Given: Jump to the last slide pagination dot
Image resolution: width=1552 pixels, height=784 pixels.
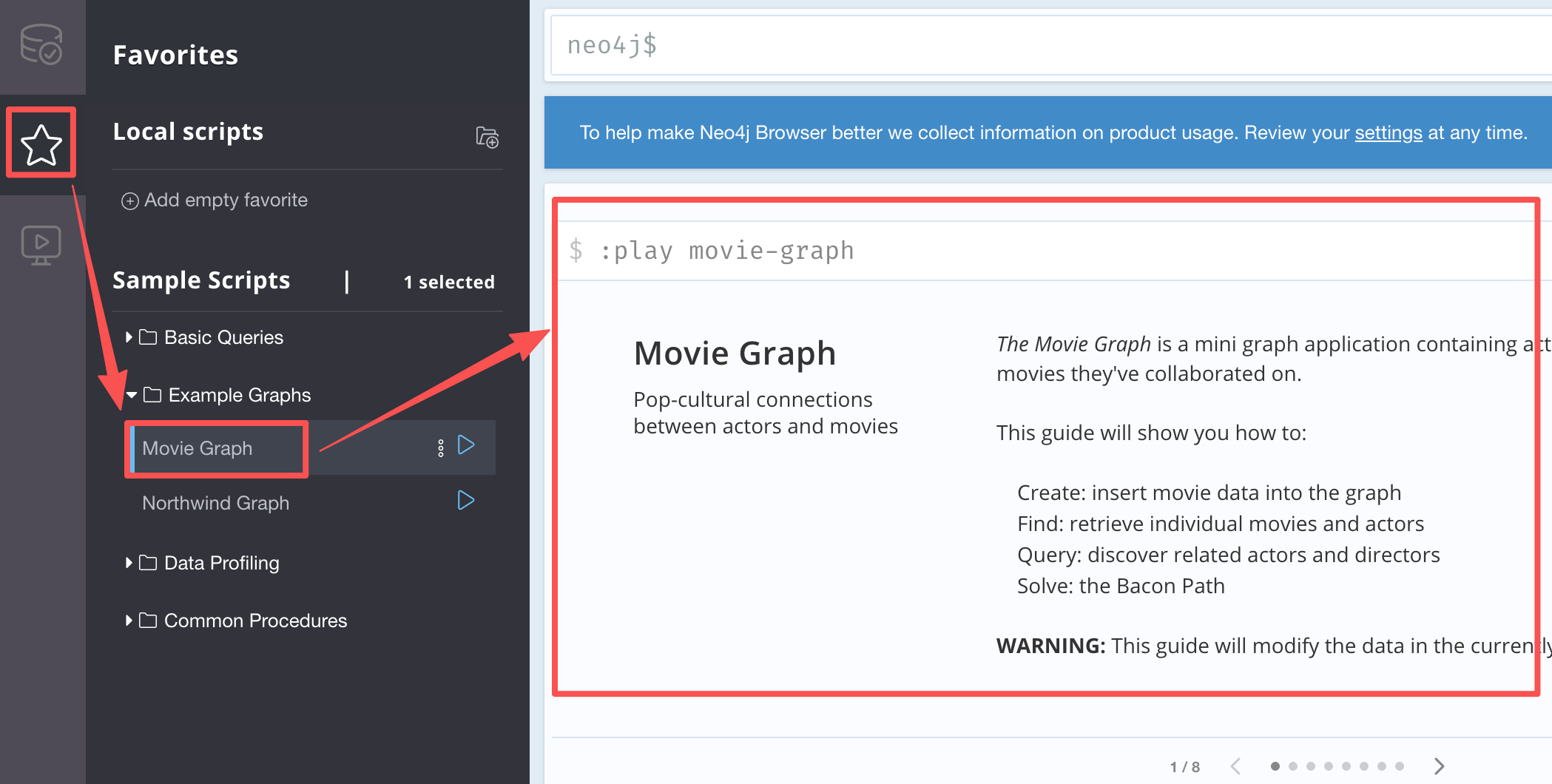Looking at the screenshot, I should [x=1400, y=766].
